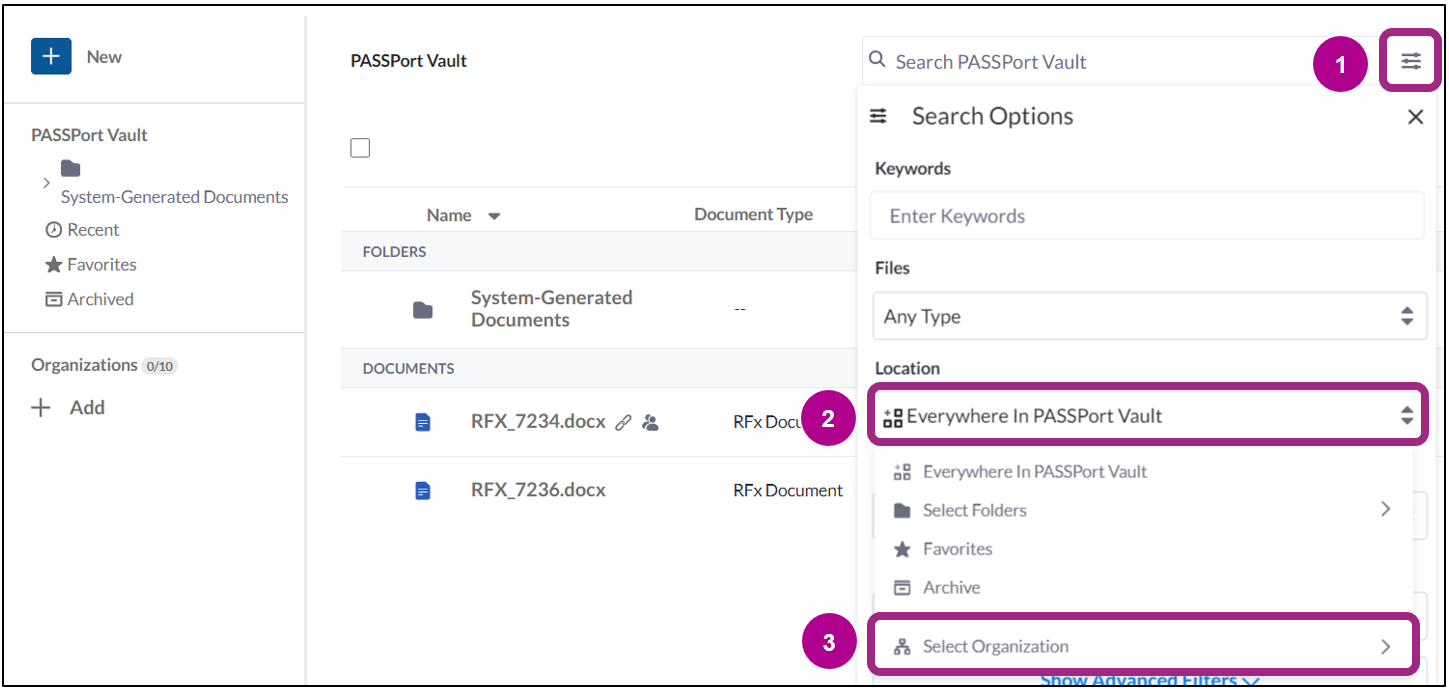Viewport: 1449px width, 689px height.
Task: Click link icon beside RFX_7234.docx
Action: click(x=623, y=423)
